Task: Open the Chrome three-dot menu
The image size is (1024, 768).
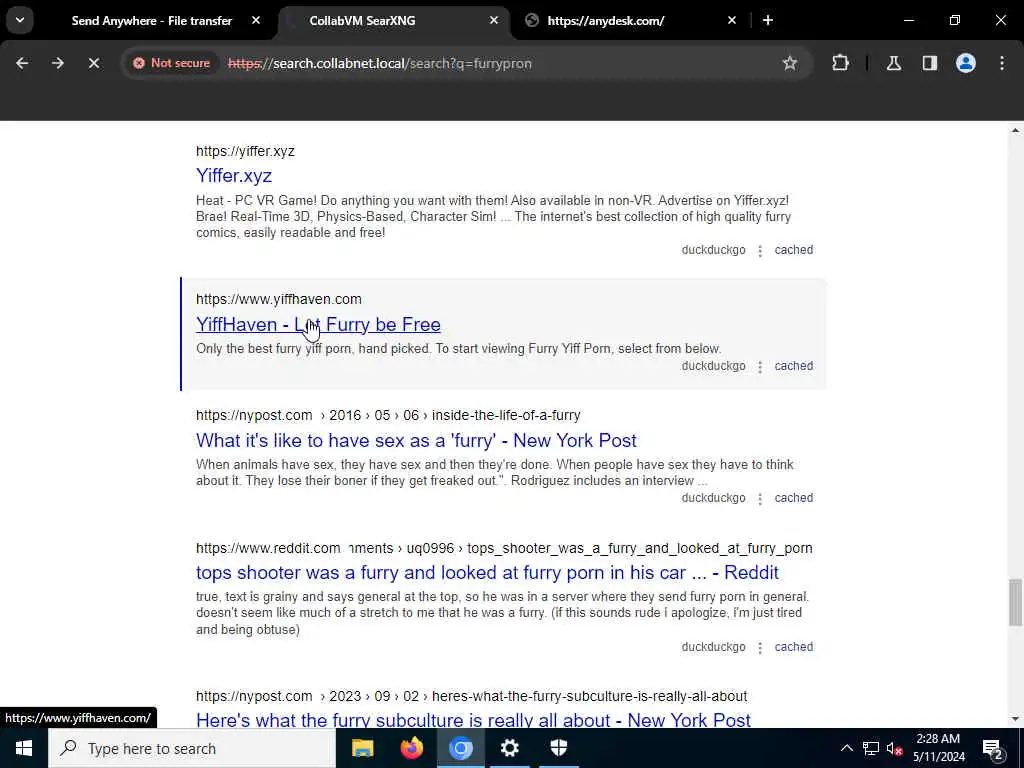Action: [x=1002, y=63]
